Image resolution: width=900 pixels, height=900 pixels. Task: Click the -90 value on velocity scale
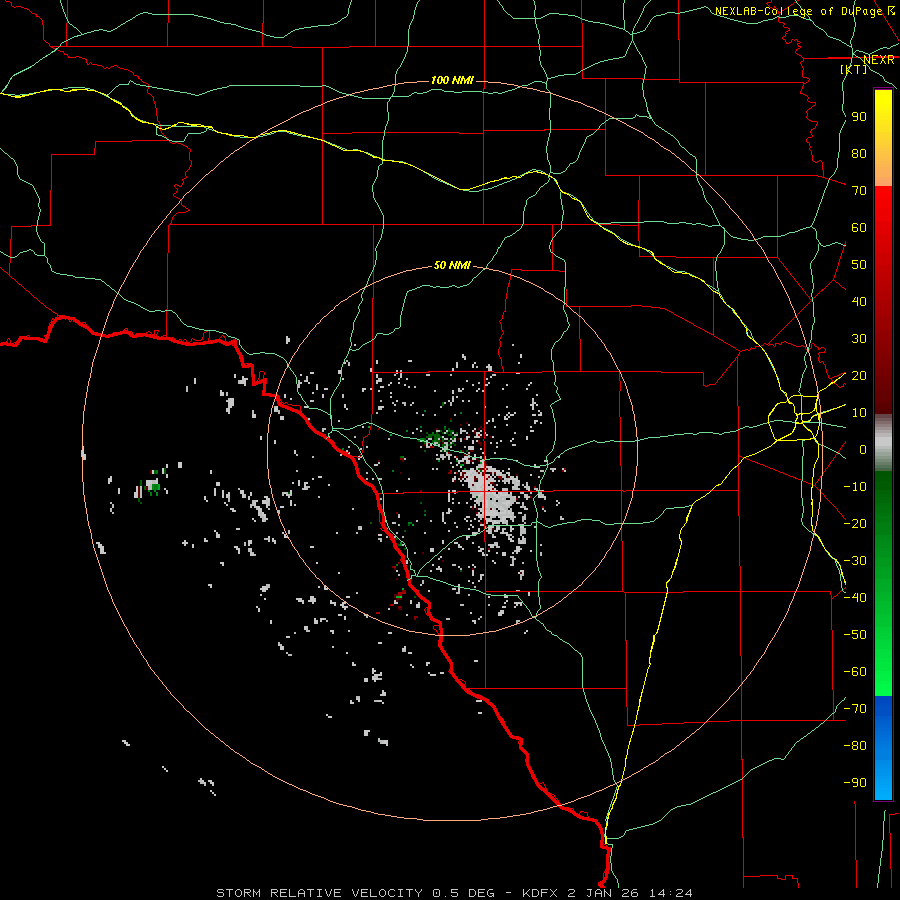[x=855, y=783]
